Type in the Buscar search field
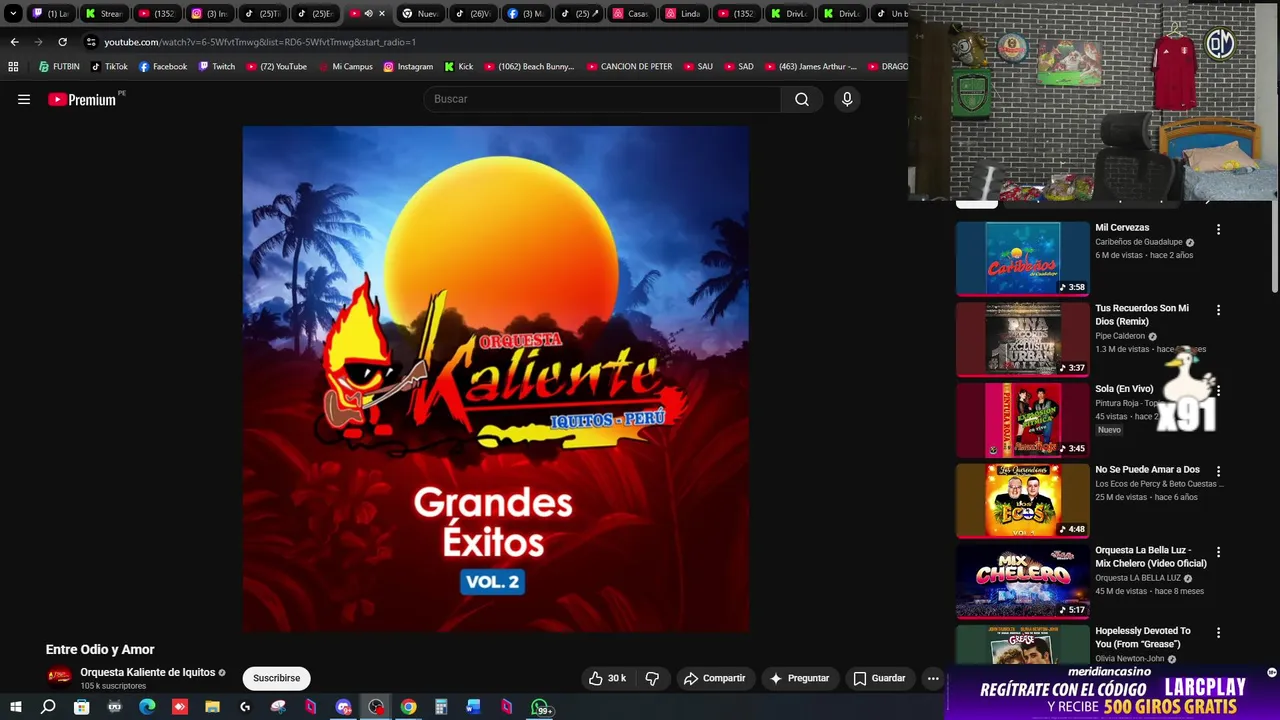 602,99
